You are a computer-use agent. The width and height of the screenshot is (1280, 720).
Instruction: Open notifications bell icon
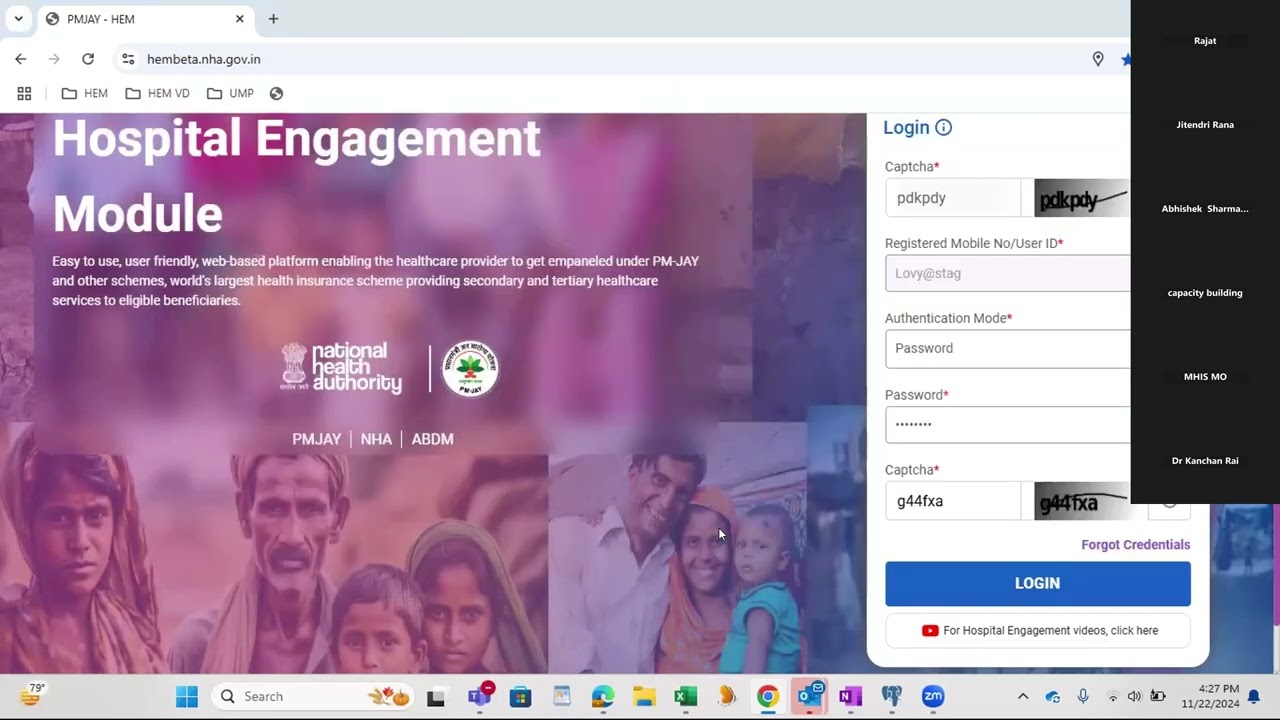pyautogui.click(x=1253, y=697)
